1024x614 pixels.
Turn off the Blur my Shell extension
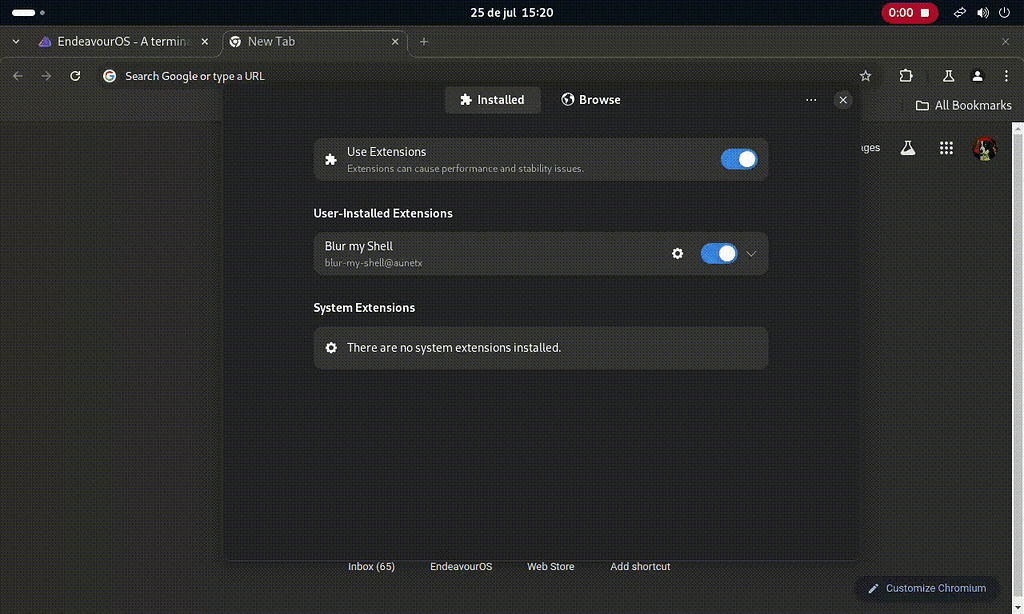click(719, 253)
